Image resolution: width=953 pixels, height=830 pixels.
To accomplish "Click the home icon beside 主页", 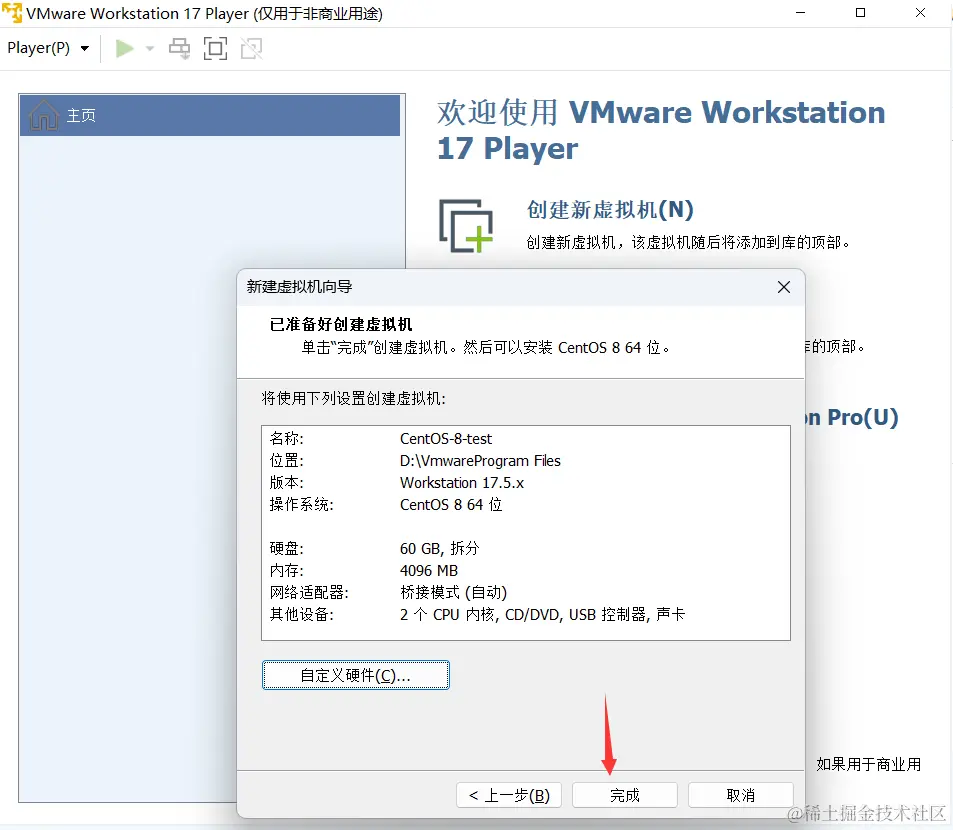I will pos(42,115).
